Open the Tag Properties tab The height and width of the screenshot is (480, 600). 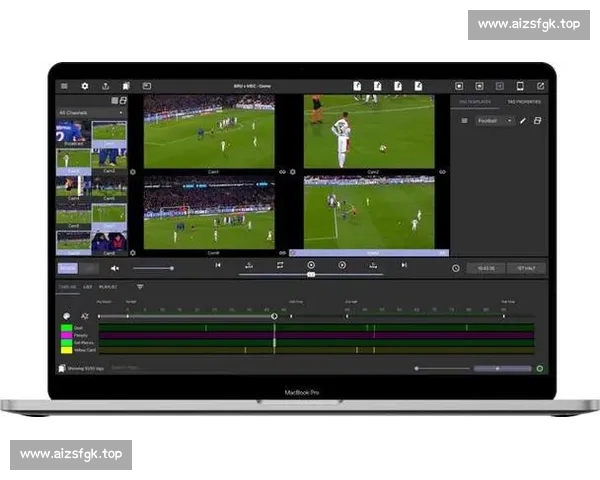click(523, 103)
